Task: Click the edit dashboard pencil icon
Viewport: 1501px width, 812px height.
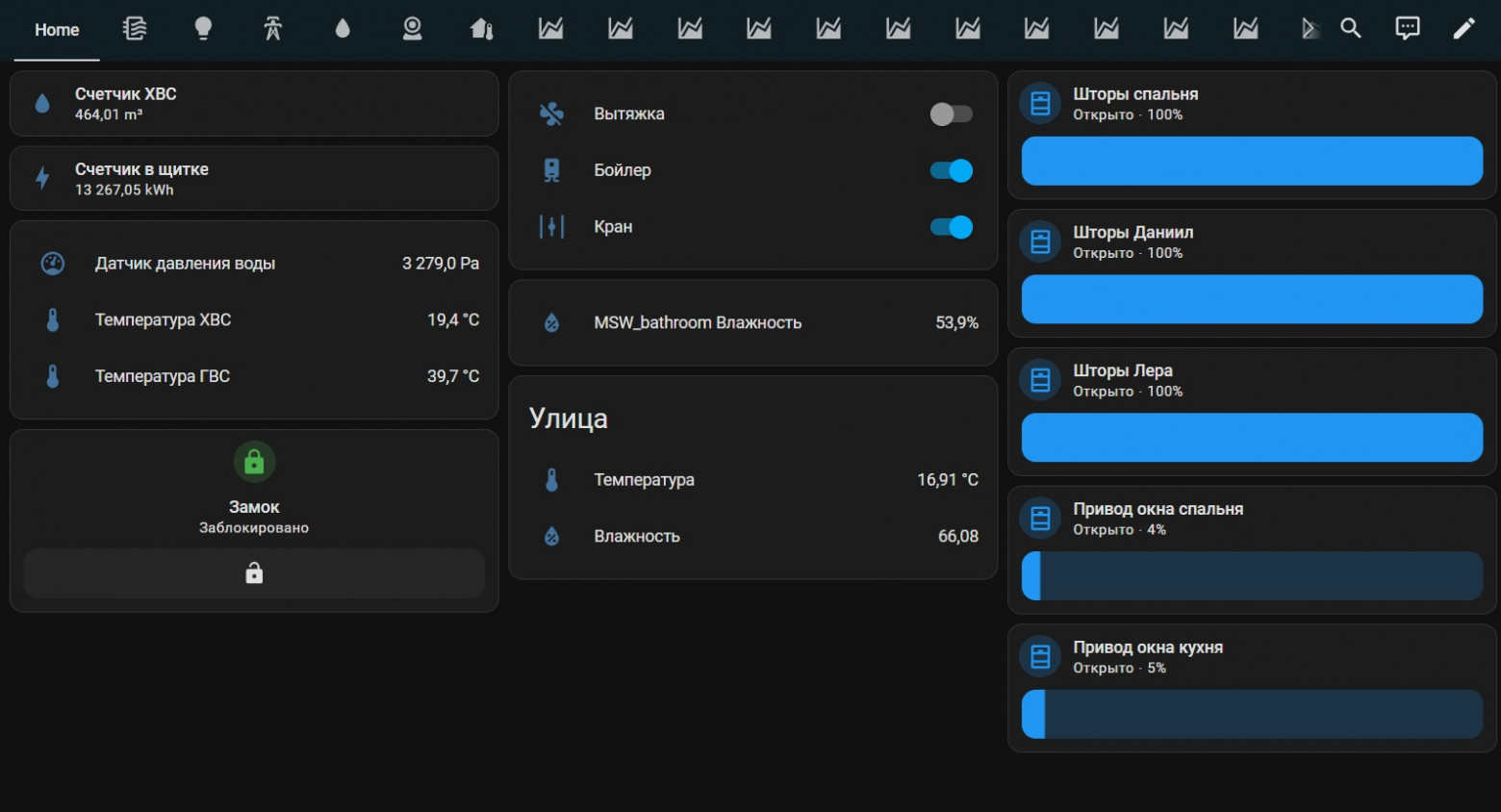Action: [1463, 29]
